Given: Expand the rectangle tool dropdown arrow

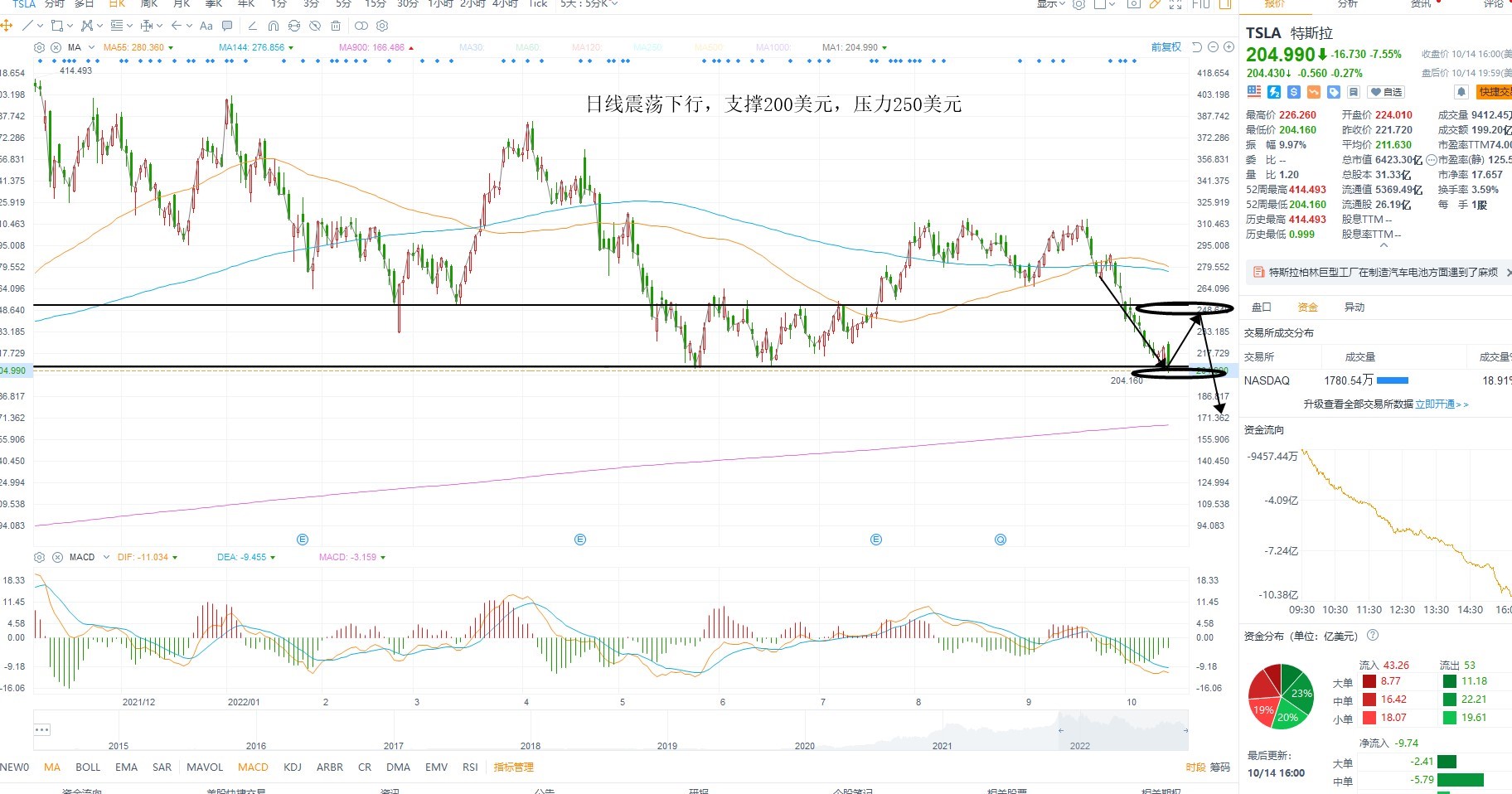Looking at the screenshot, I should tap(70, 26).
